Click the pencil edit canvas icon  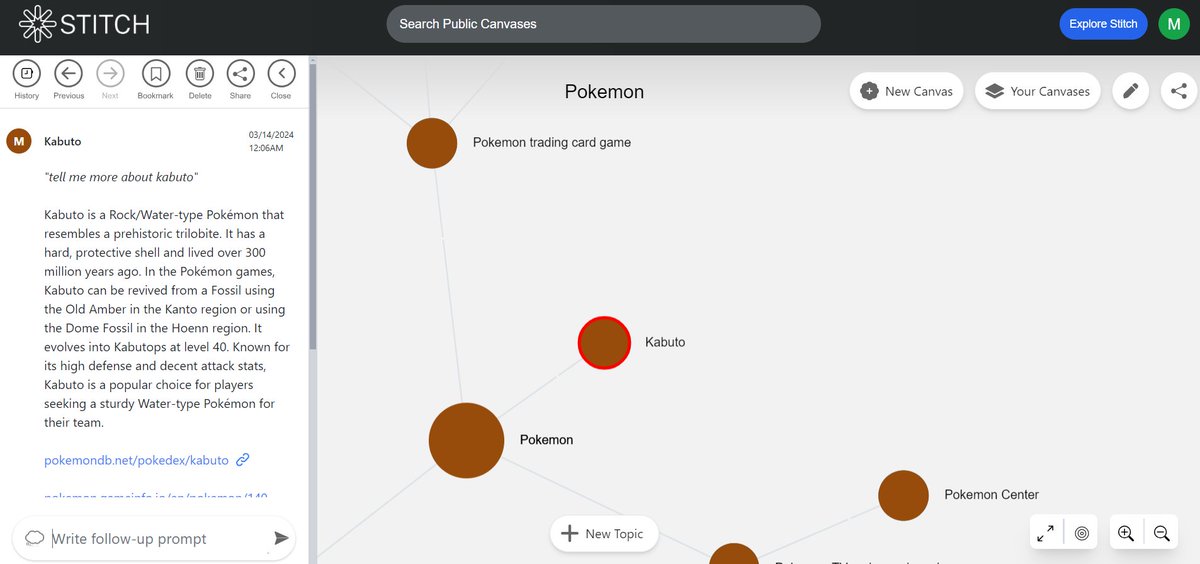pyautogui.click(x=1130, y=91)
